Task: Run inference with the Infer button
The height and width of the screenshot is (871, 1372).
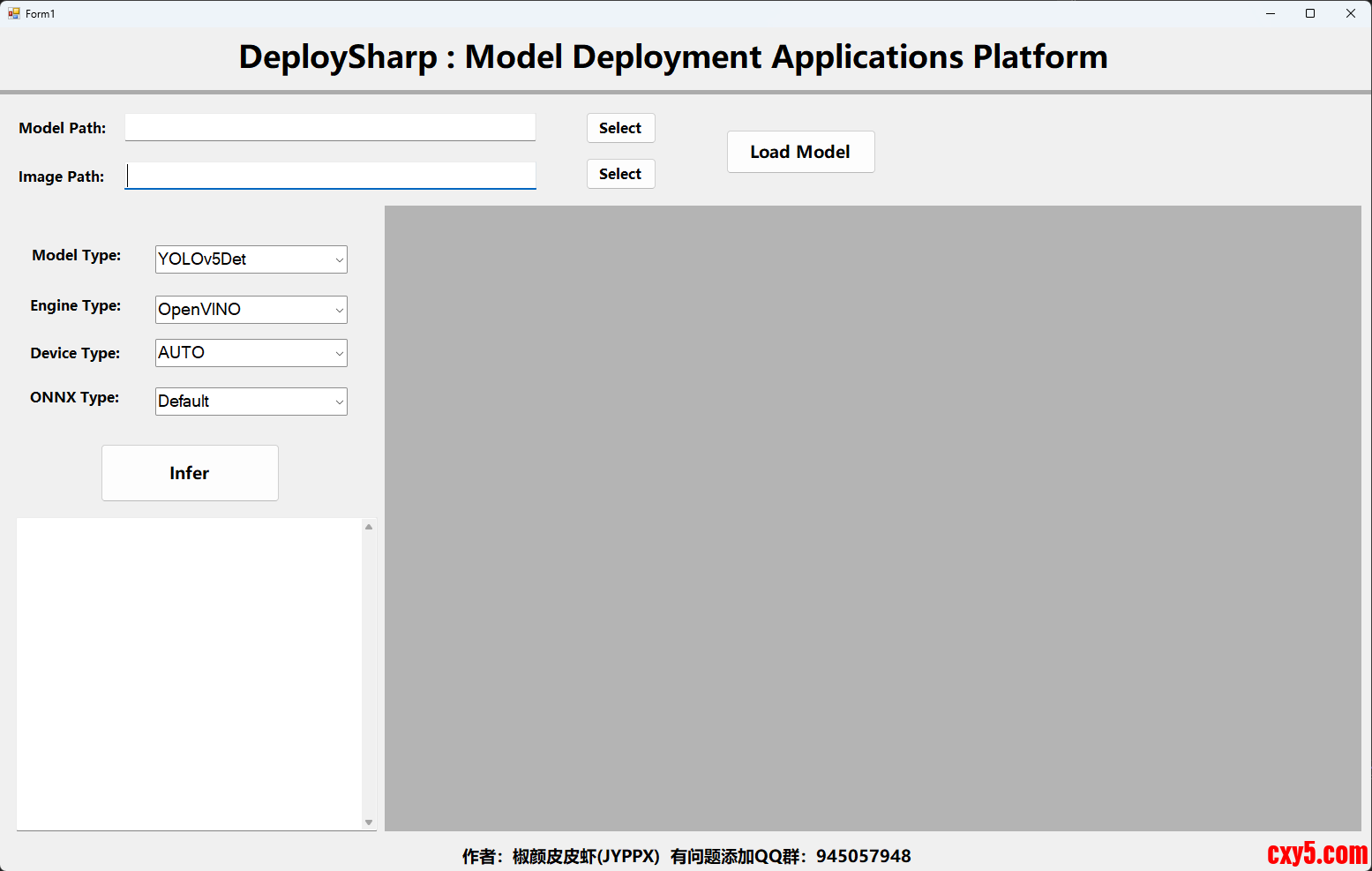Action: click(190, 473)
